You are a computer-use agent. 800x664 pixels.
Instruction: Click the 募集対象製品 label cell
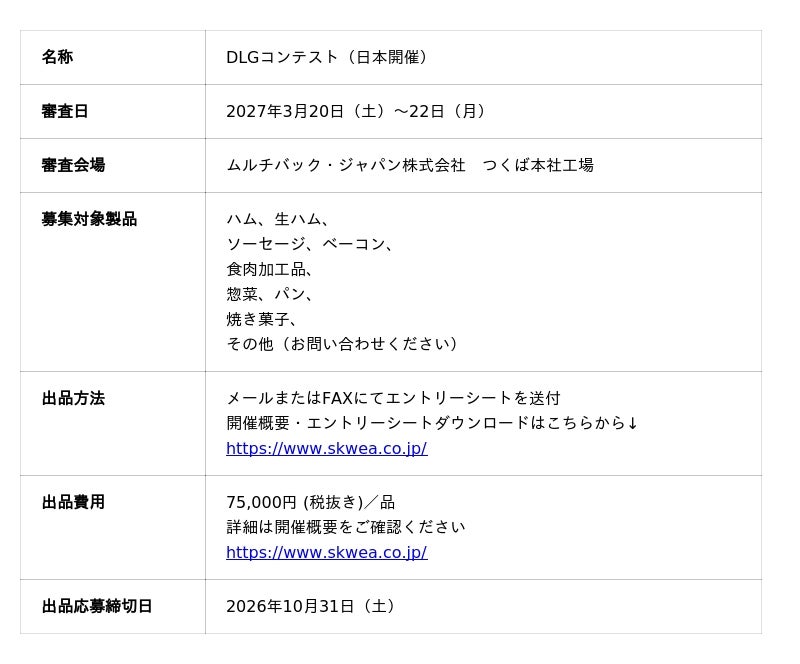(113, 282)
